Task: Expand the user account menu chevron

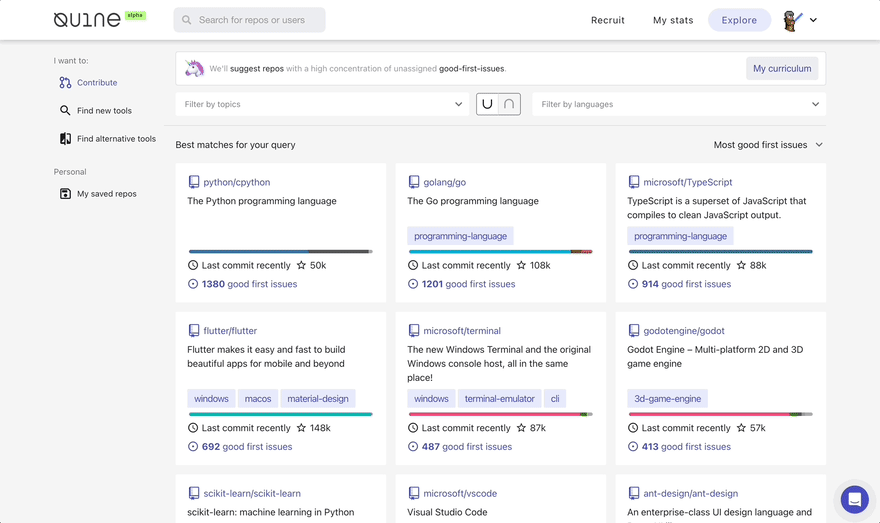Action: (813, 20)
